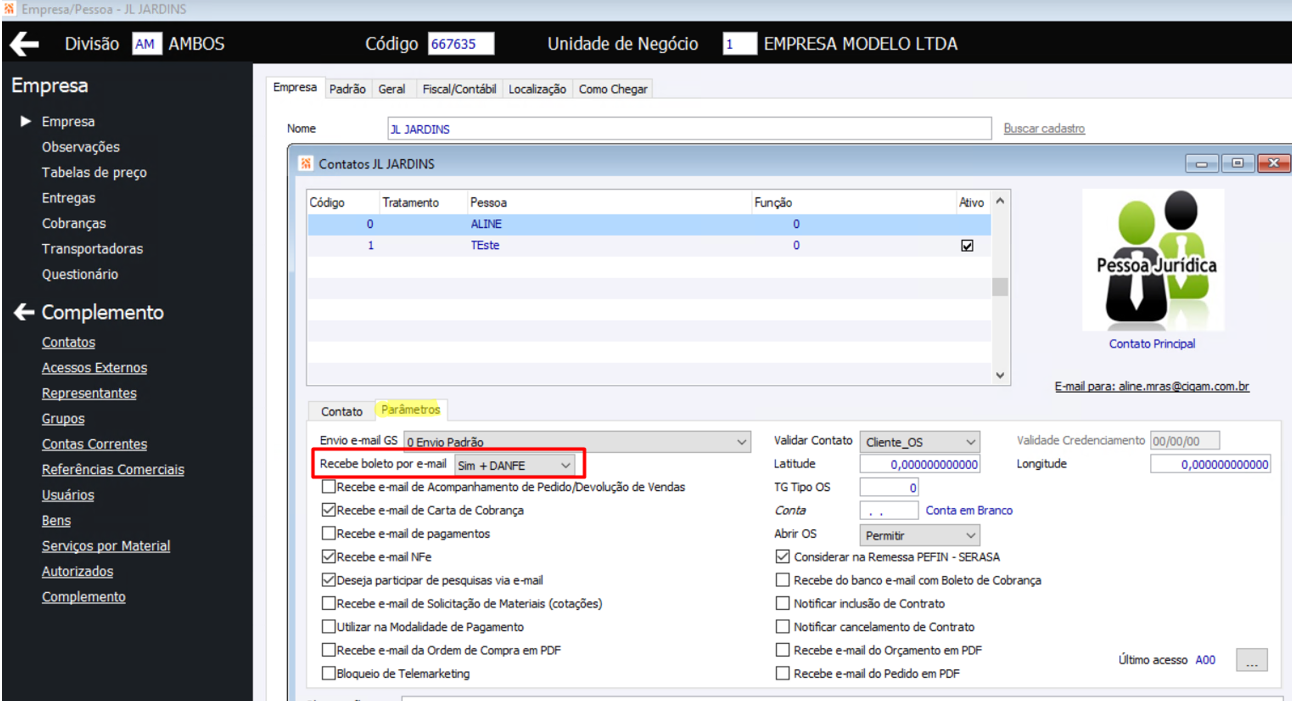Open Referências Comerciais in the sidebar

pyautogui.click(x=113, y=470)
